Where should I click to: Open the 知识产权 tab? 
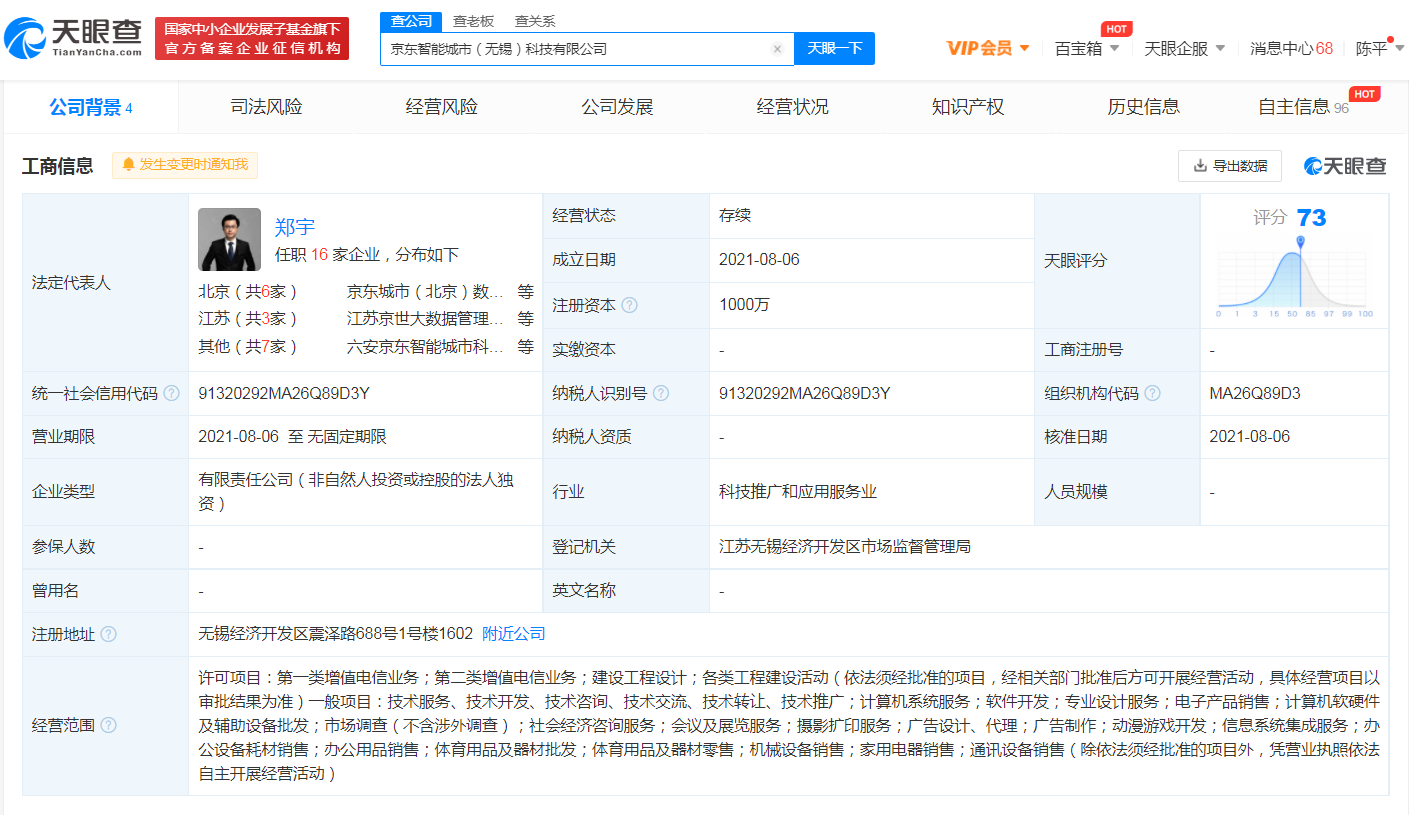[x=967, y=107]
